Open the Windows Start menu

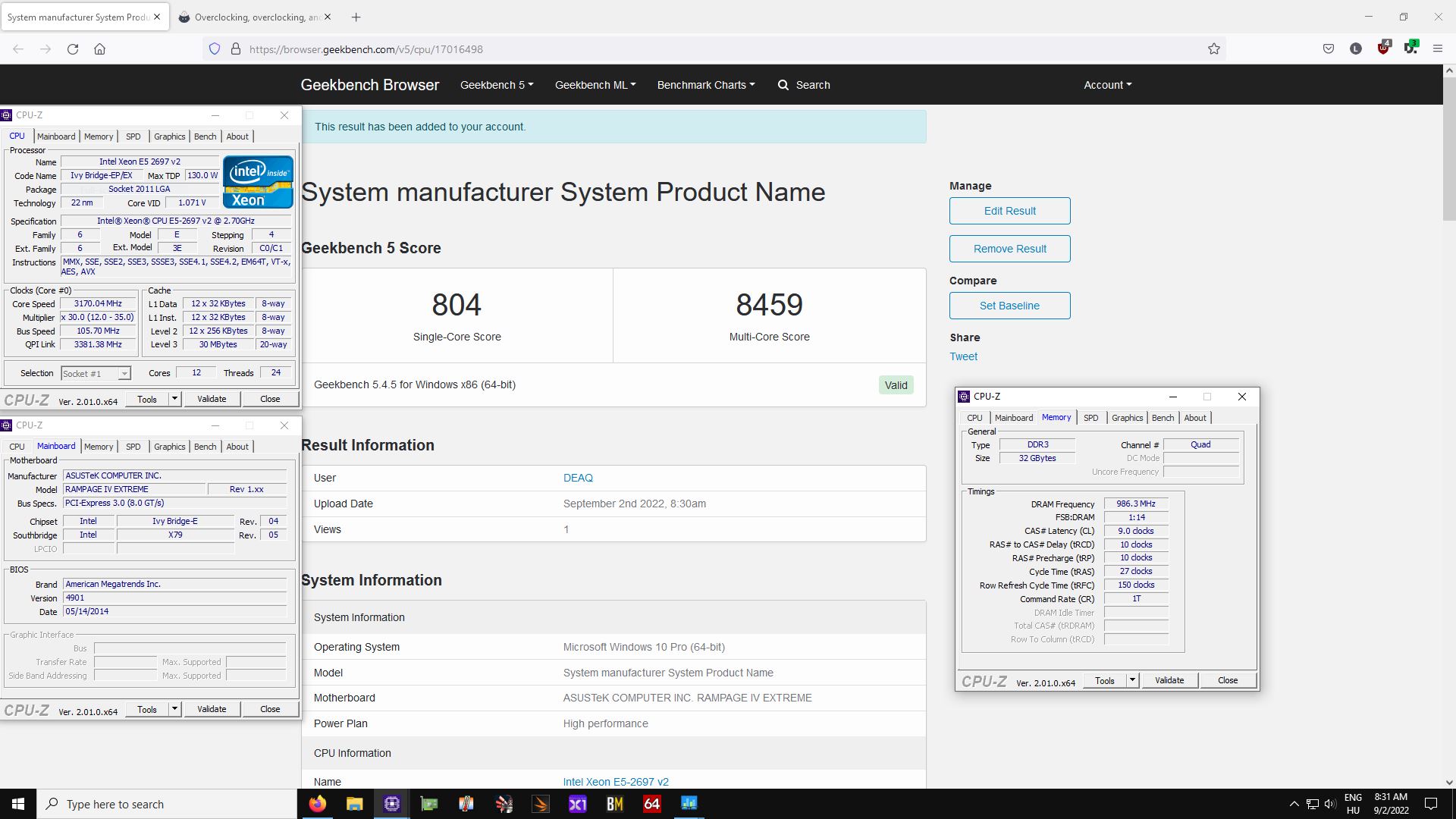click(x=18, y=804)
